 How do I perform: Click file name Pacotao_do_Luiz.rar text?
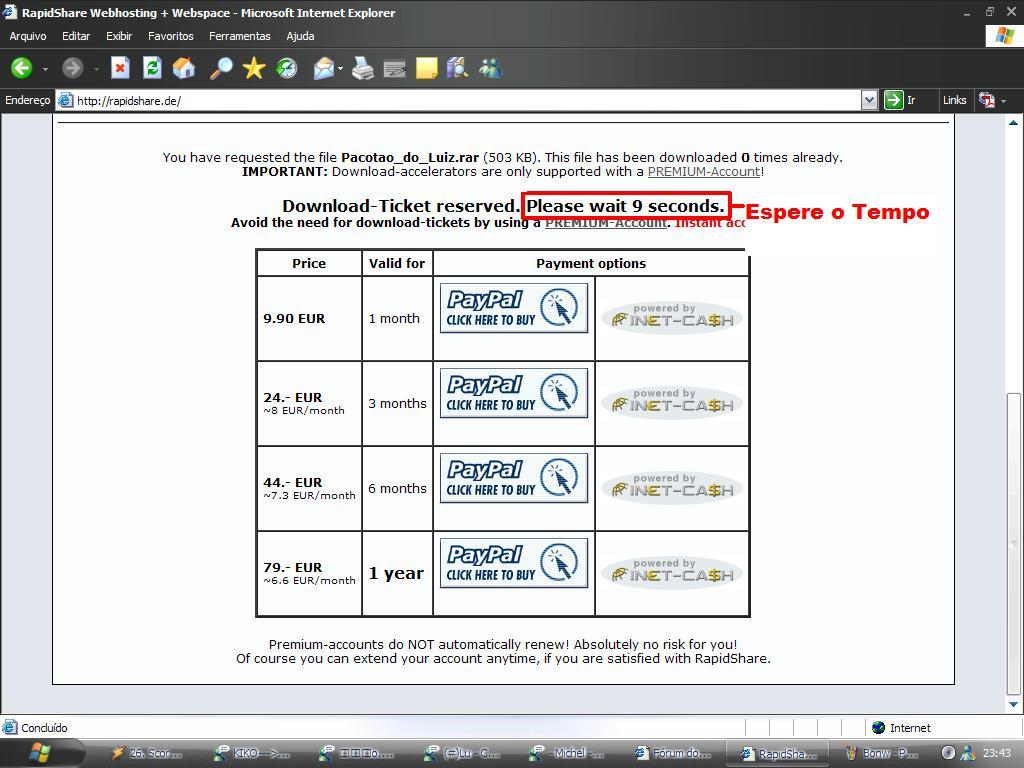[409, 157]
